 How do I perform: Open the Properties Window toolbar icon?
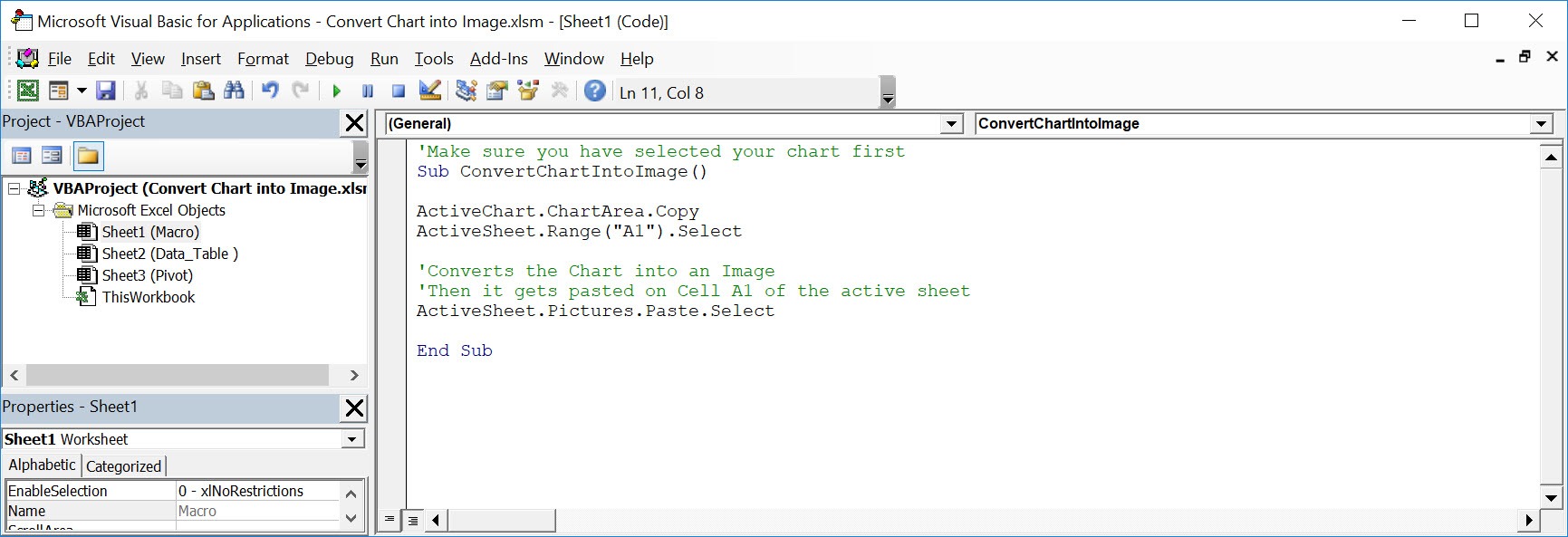click(x=497, y=91)
